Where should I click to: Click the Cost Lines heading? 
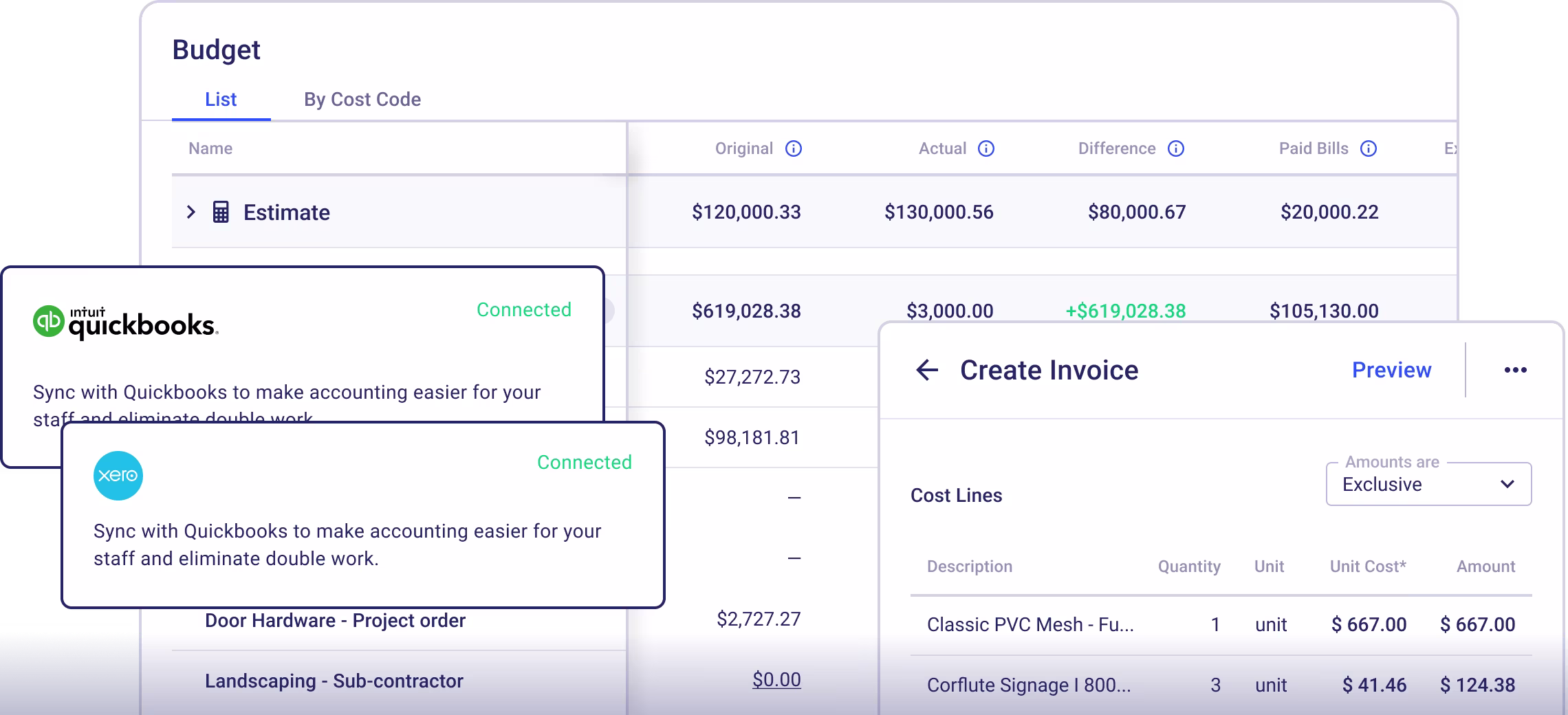pos(956,496)
